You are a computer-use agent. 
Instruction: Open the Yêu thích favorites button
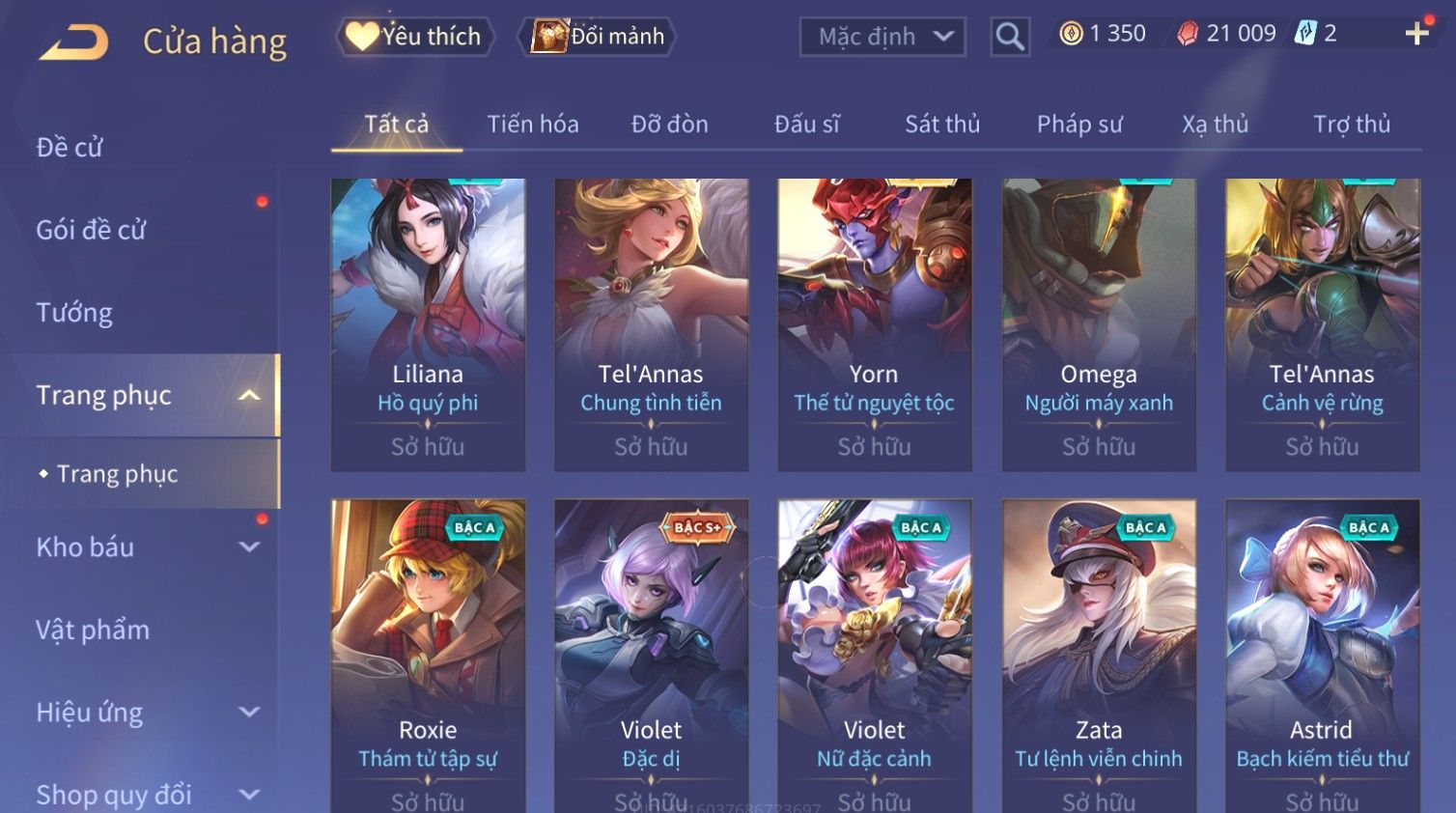[x=415, y=37]
